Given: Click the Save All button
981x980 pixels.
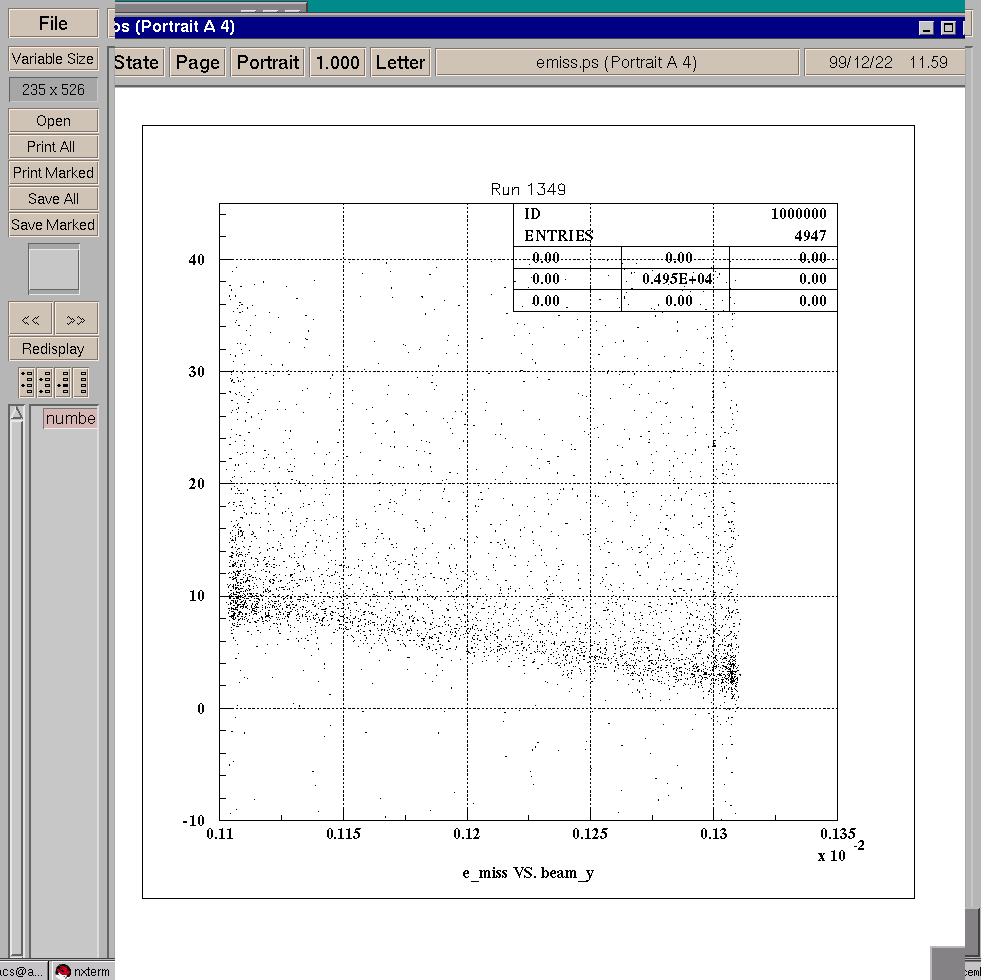Looking at the screenshot, I should point(54,199).
